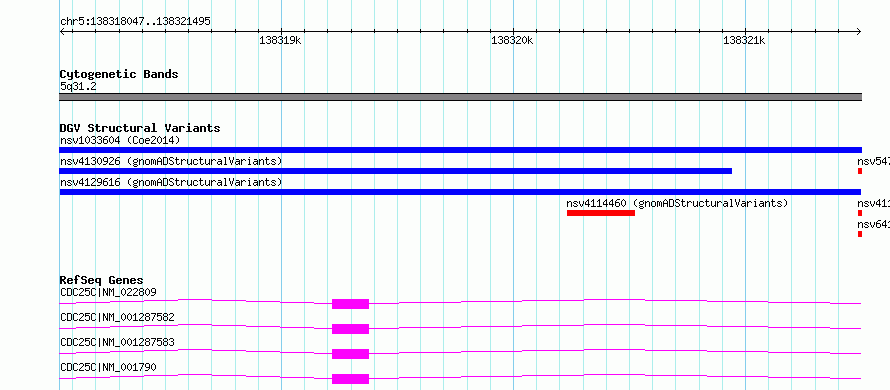Click the 138319k ruler label
The width and height of the screenshot is (890, 390).
[x=280, y=40]
